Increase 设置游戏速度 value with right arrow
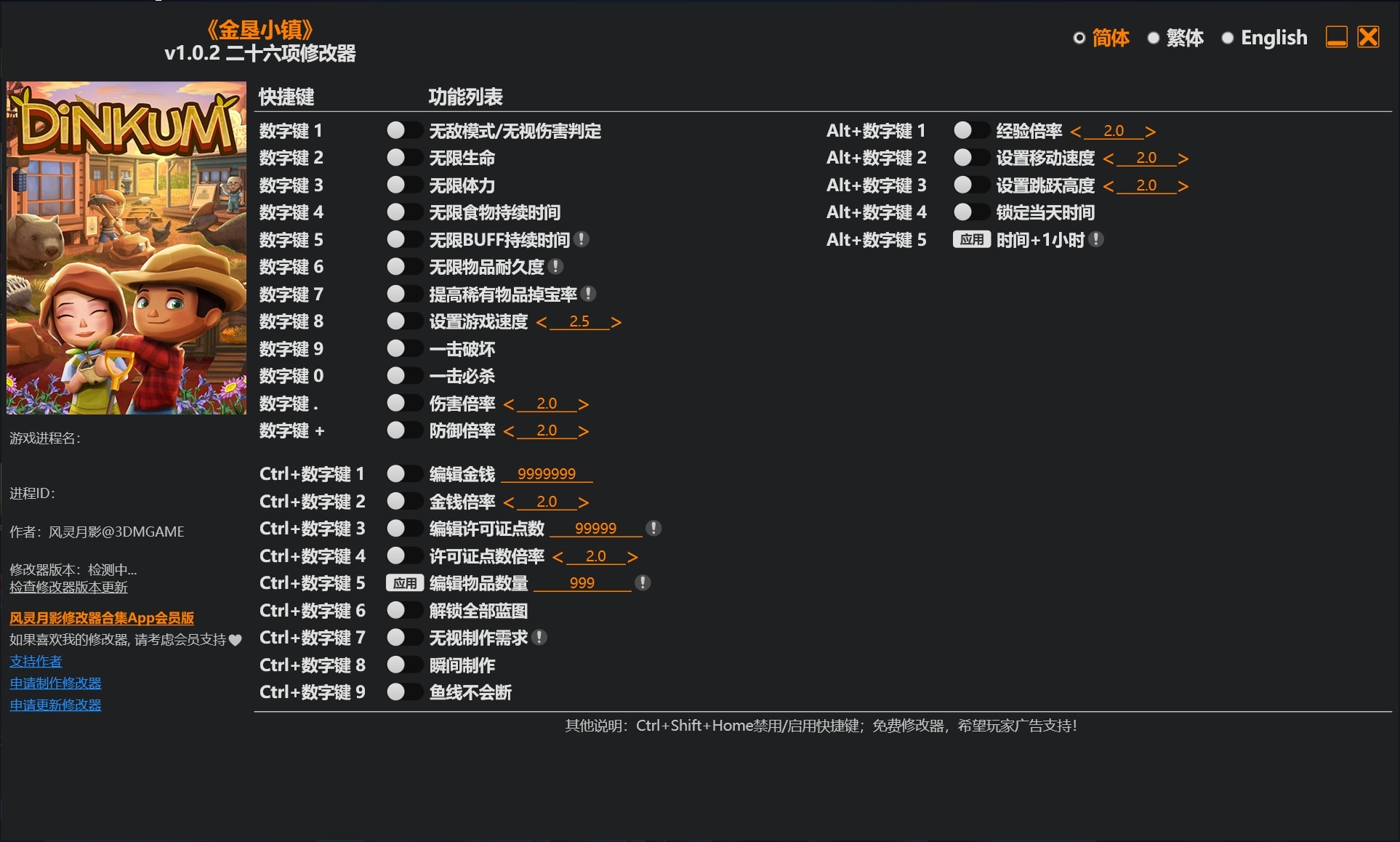 tap(616, 321)
